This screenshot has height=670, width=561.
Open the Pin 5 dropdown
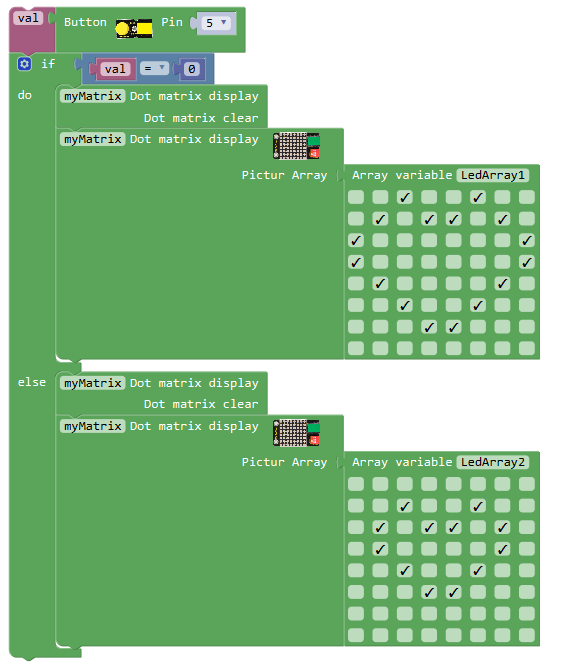(x=216, y=23)
